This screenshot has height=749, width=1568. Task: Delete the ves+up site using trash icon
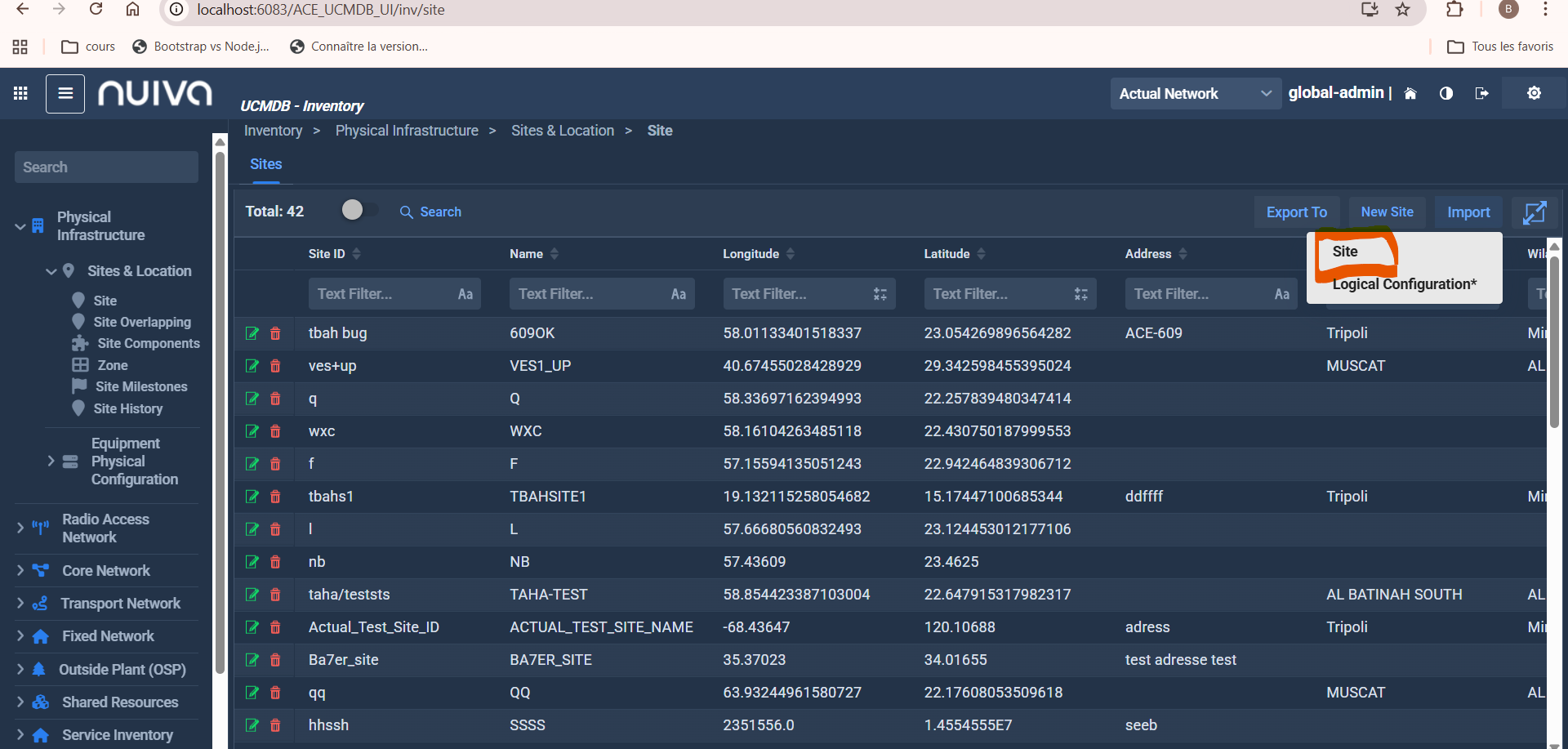[x=275, y=366]
